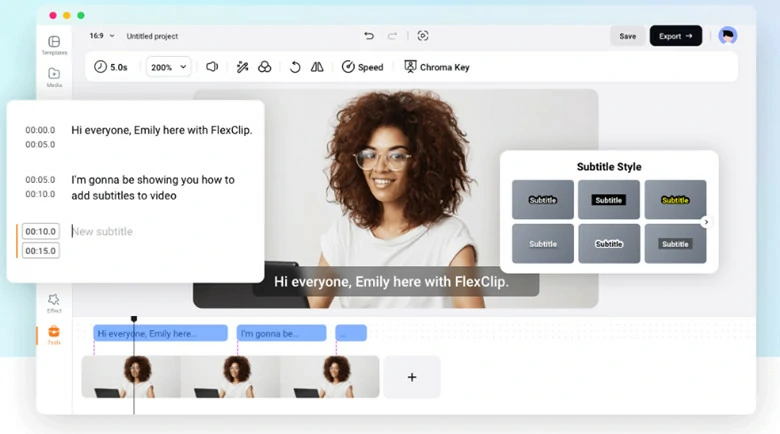Open the Media sidebar panel
Image resolution: width=780 pixels, height=434 pixels.
click(54, 78)
